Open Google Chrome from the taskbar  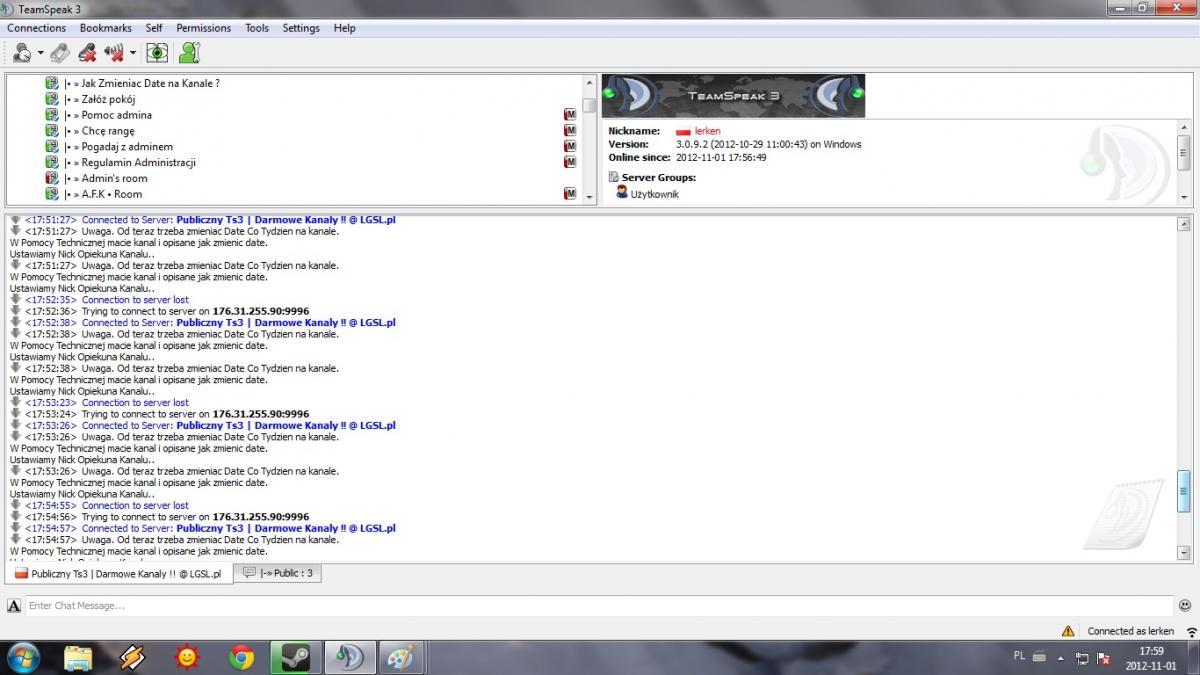pyautogui.click(x=240, y=658)
